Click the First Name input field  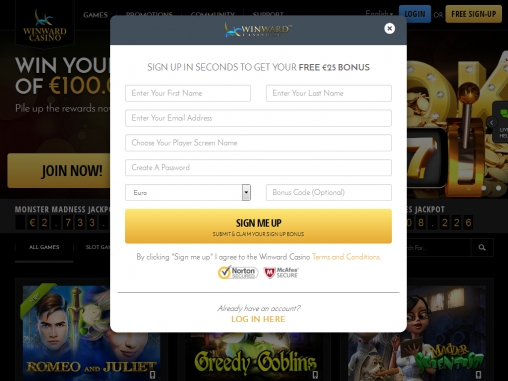pyautogui.click(x=188, y=93)
